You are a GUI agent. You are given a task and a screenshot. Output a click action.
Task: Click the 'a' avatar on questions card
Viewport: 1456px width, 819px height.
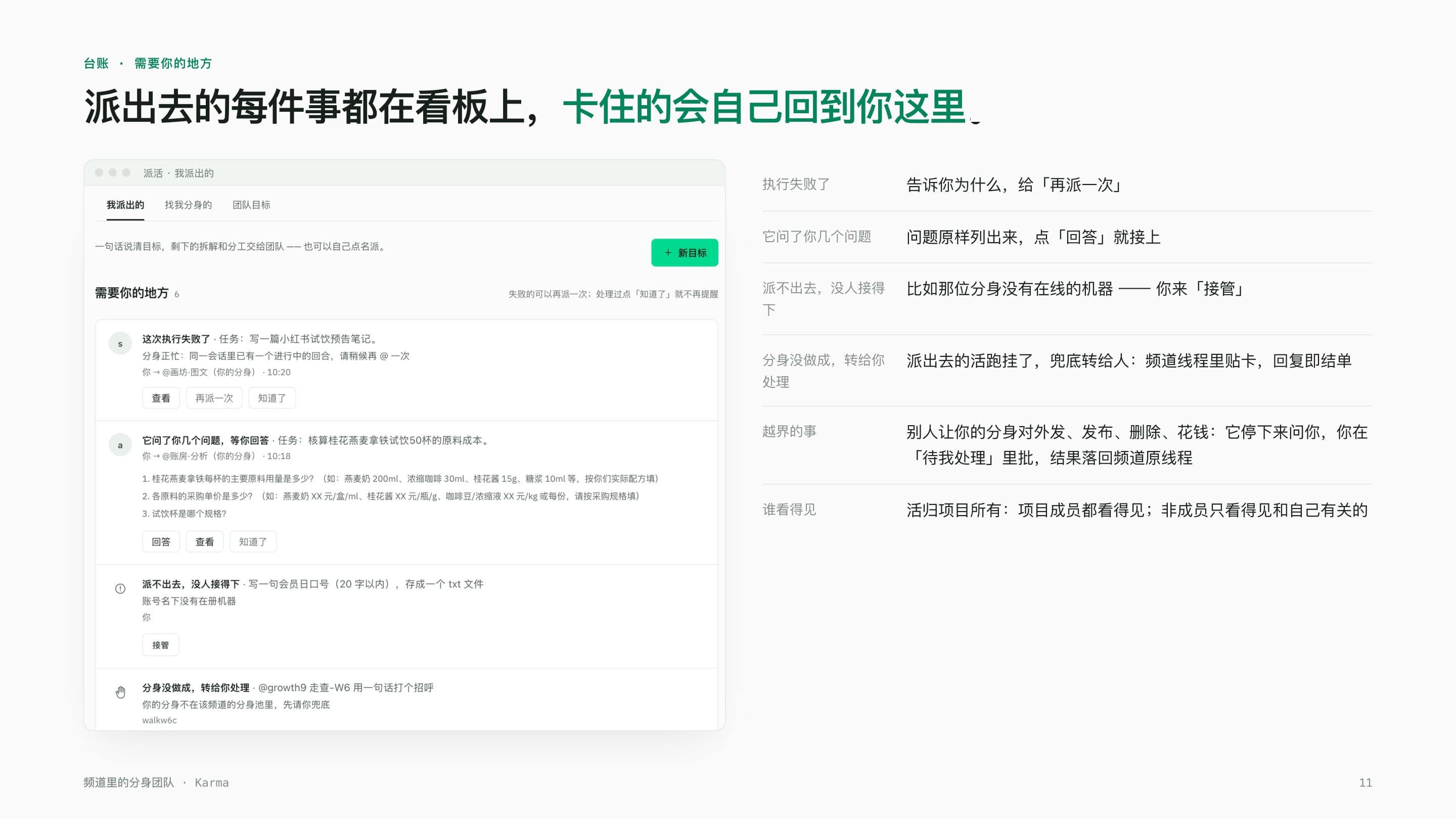(x=120, y=445)
